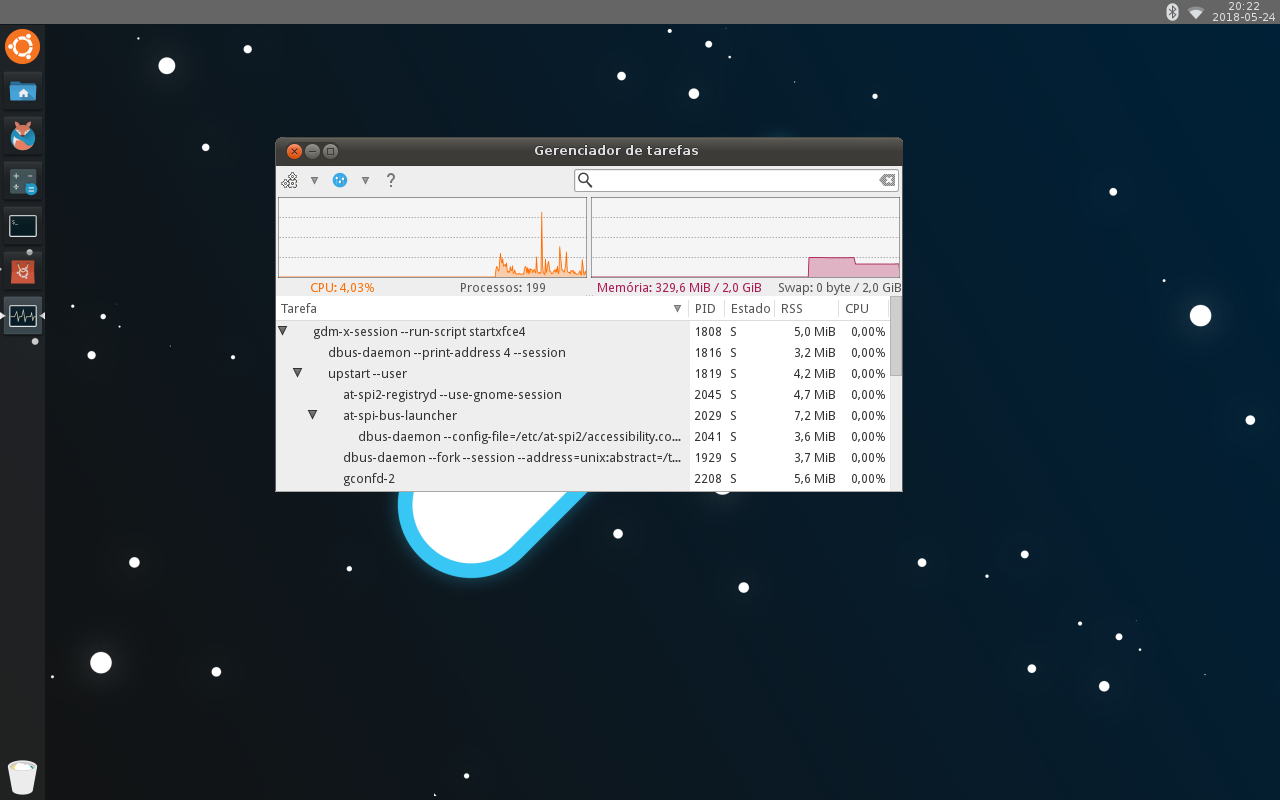Select the gconfd-2 process row

point(583,479)
